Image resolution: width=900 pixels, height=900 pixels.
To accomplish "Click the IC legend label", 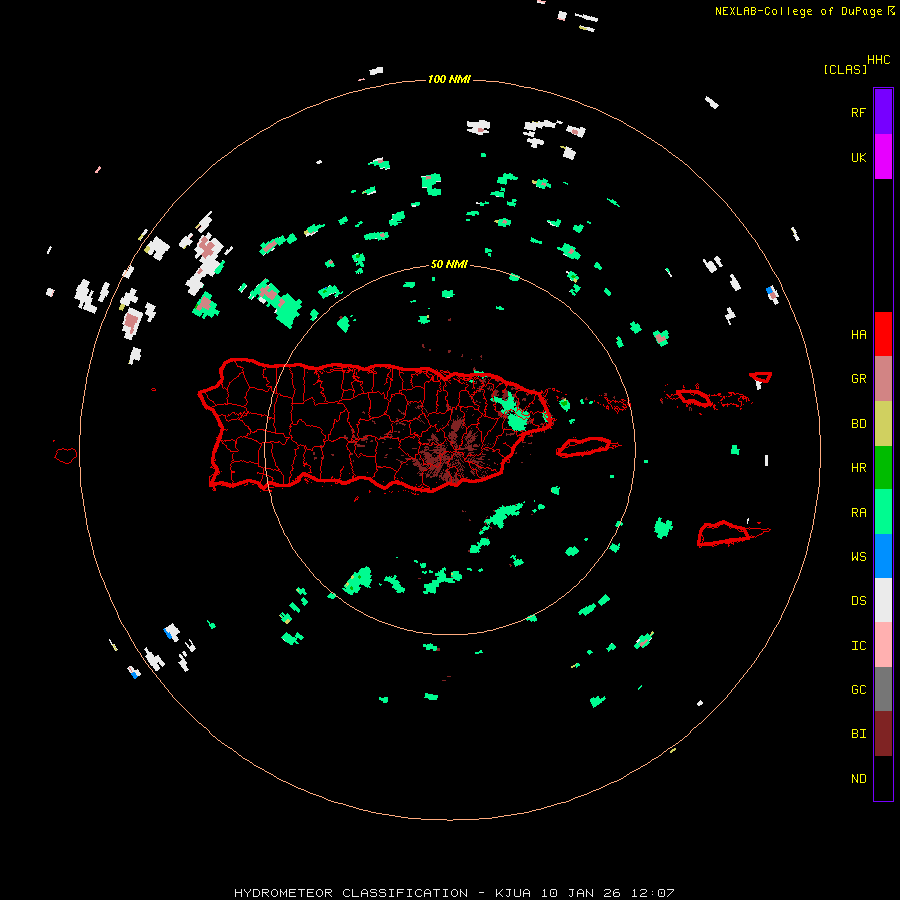I will pyautogui.click(x=858, y=646).
